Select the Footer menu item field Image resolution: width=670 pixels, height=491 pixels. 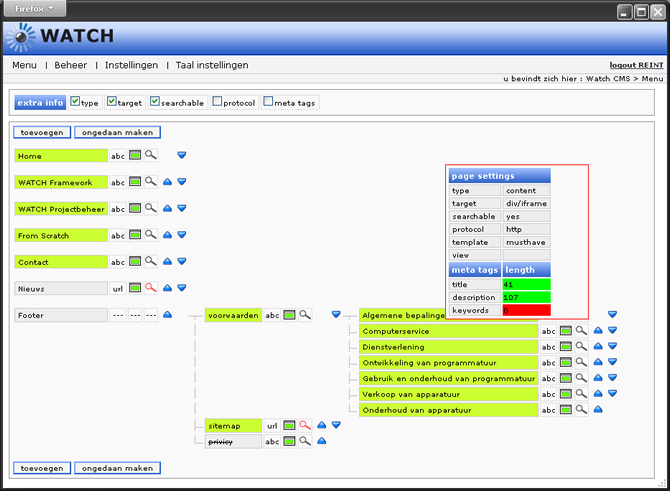(x=61, y=315)
